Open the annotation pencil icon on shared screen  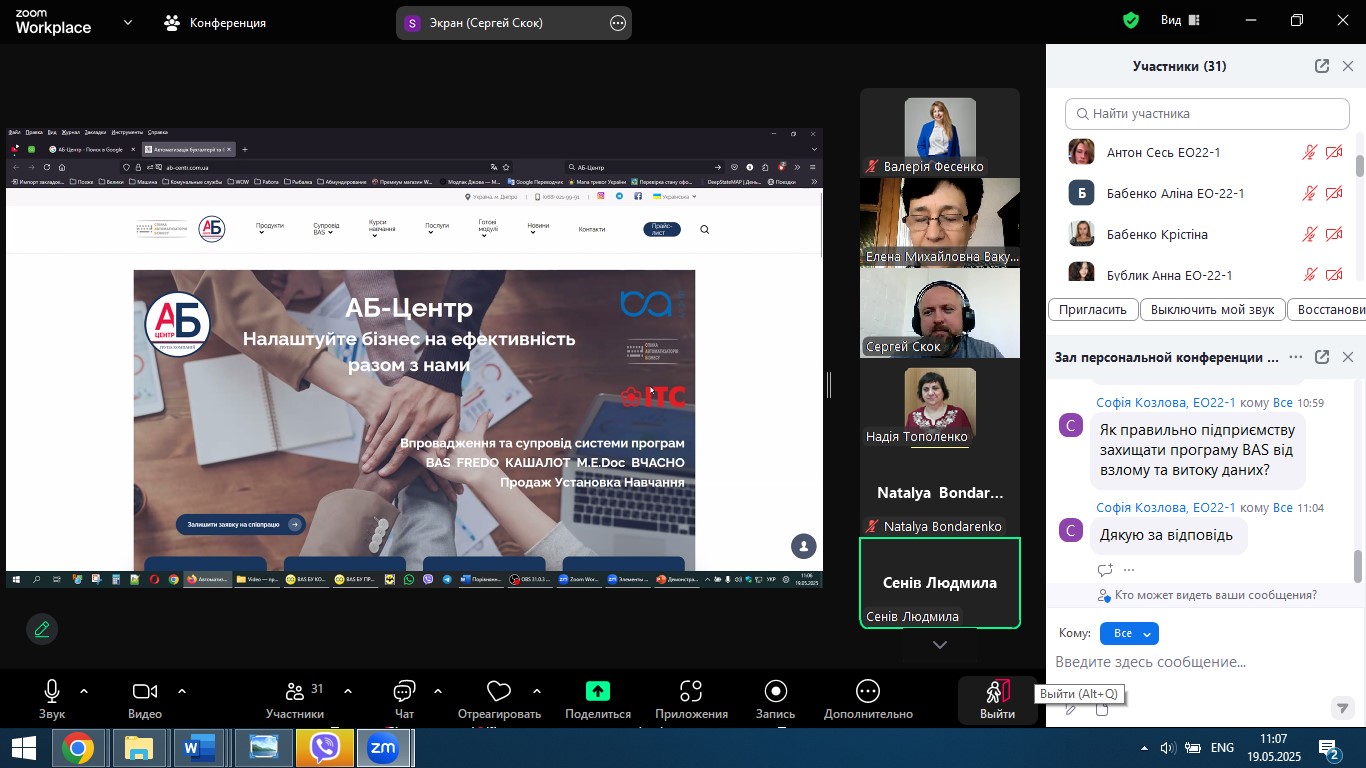42,629
